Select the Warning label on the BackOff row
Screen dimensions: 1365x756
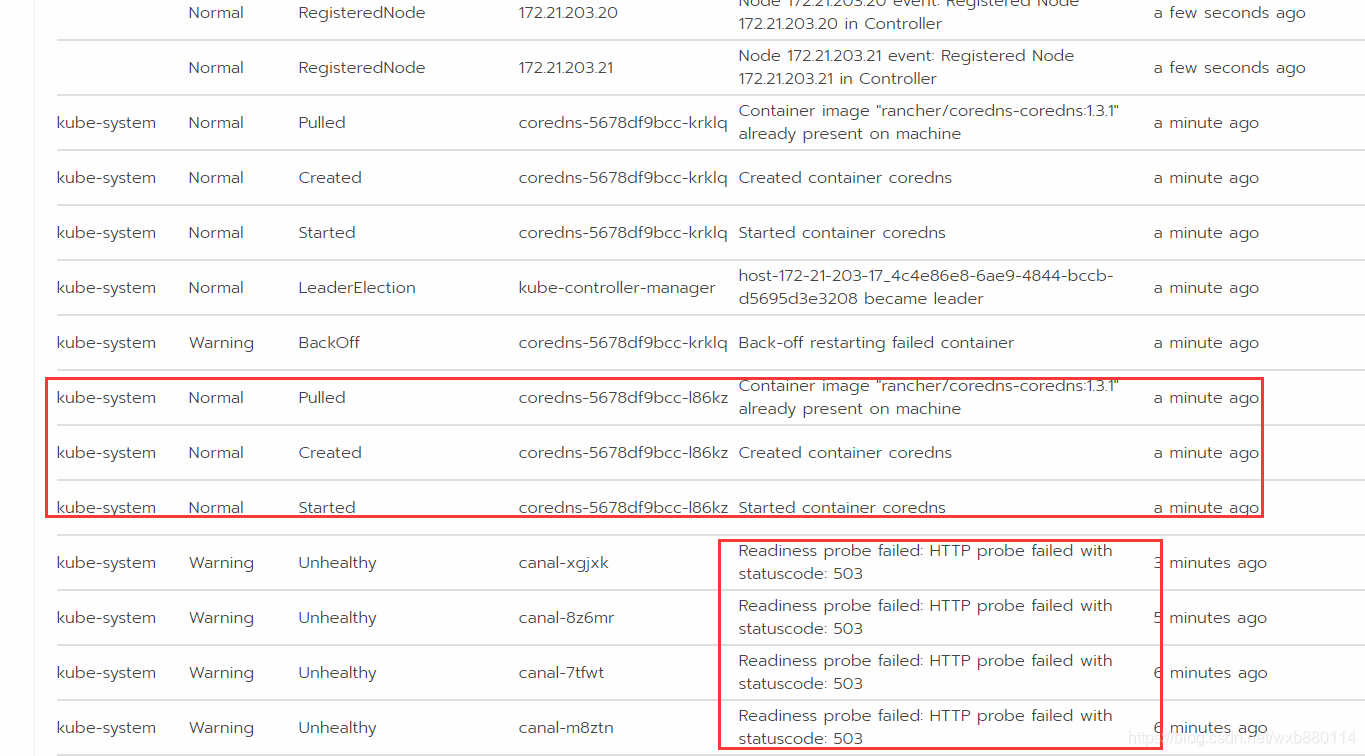pyautogui.click(x=221, y=342)
